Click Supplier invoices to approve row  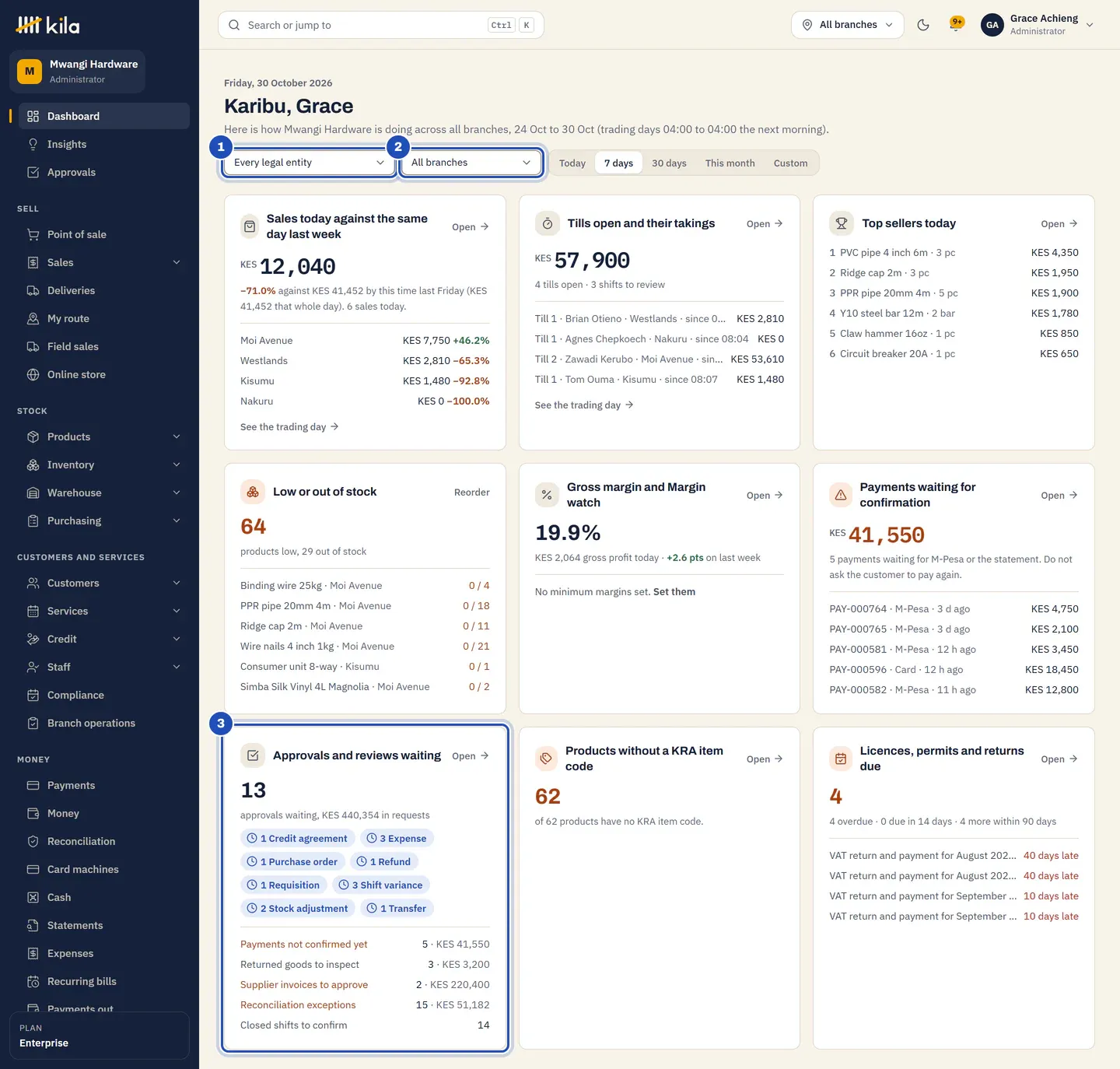tap(365, 985)
